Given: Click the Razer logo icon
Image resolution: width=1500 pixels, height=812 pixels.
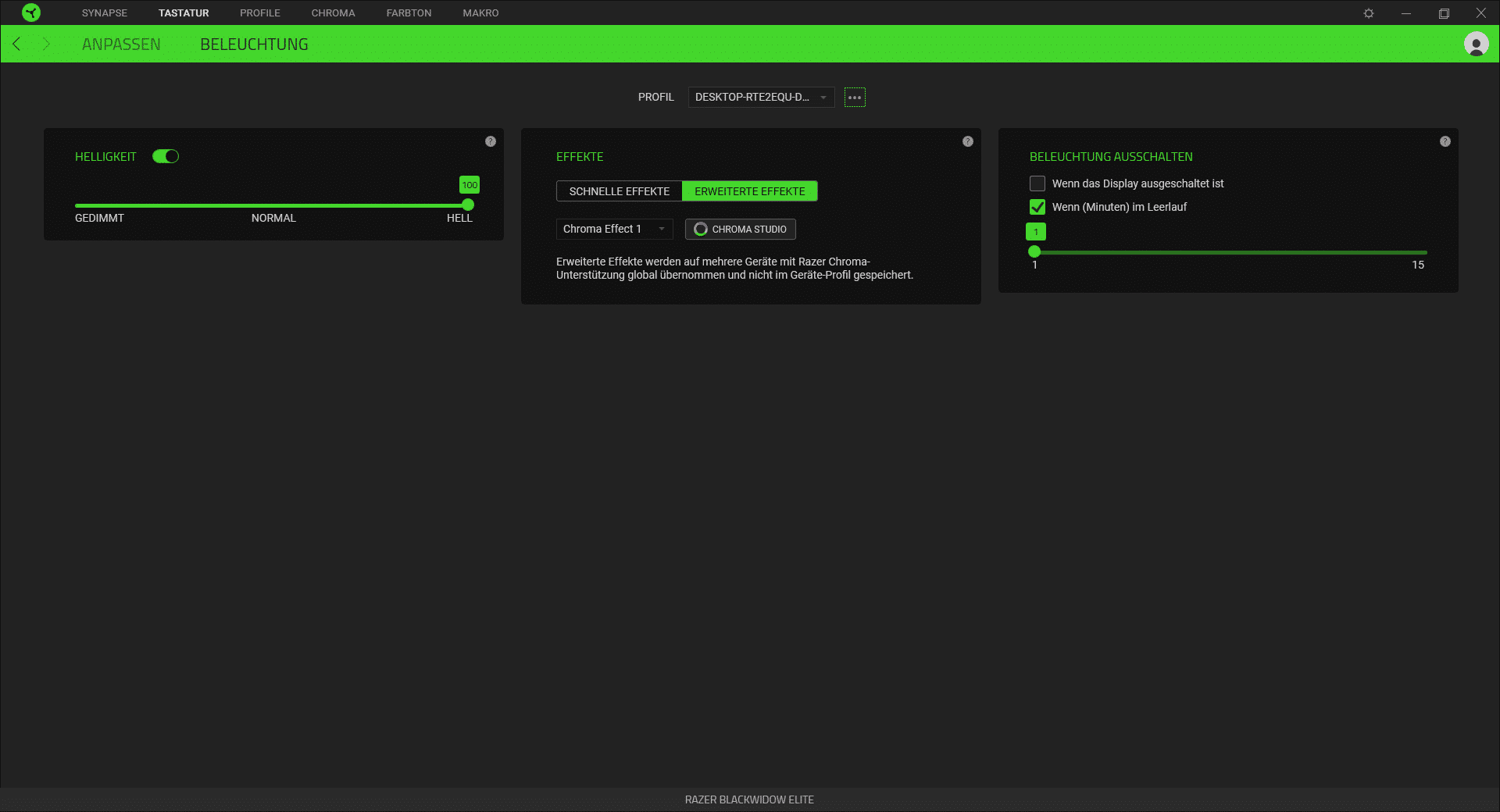Looking at the screenshot, I should click(30, 12).
